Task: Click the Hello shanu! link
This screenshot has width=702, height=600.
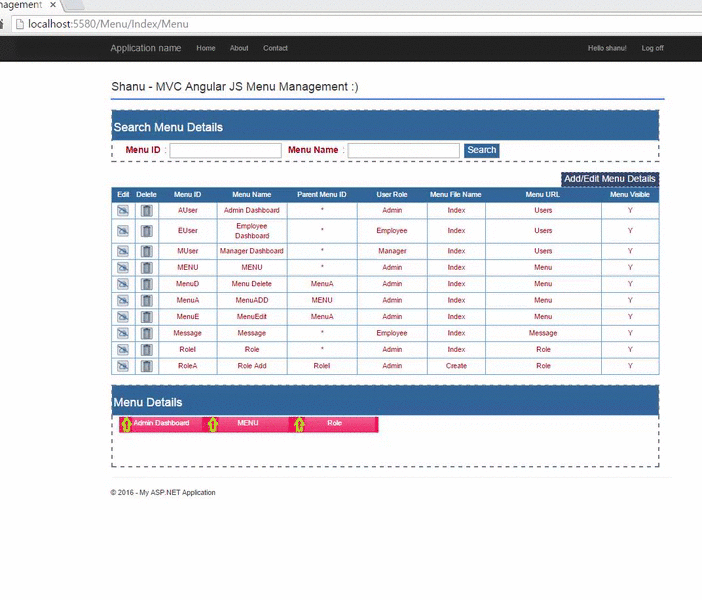Action: click(607, 48)
